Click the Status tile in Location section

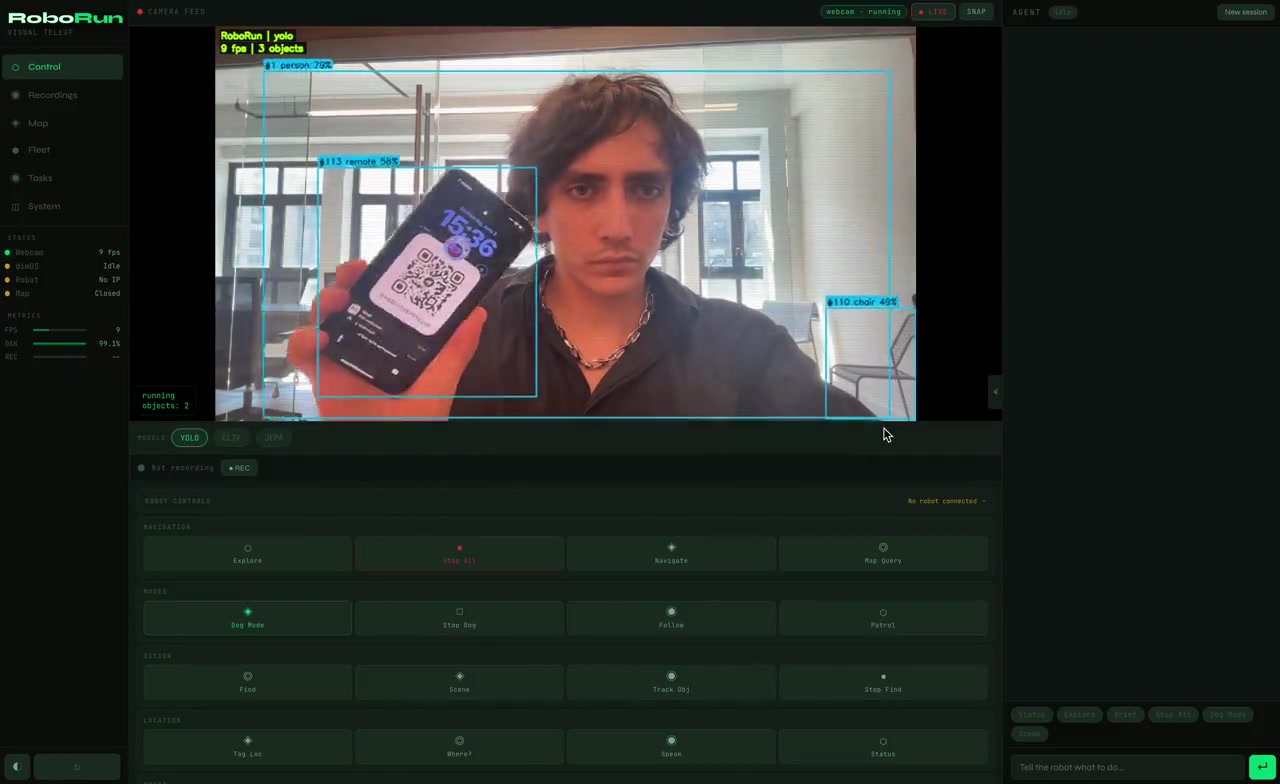[883, 747]
